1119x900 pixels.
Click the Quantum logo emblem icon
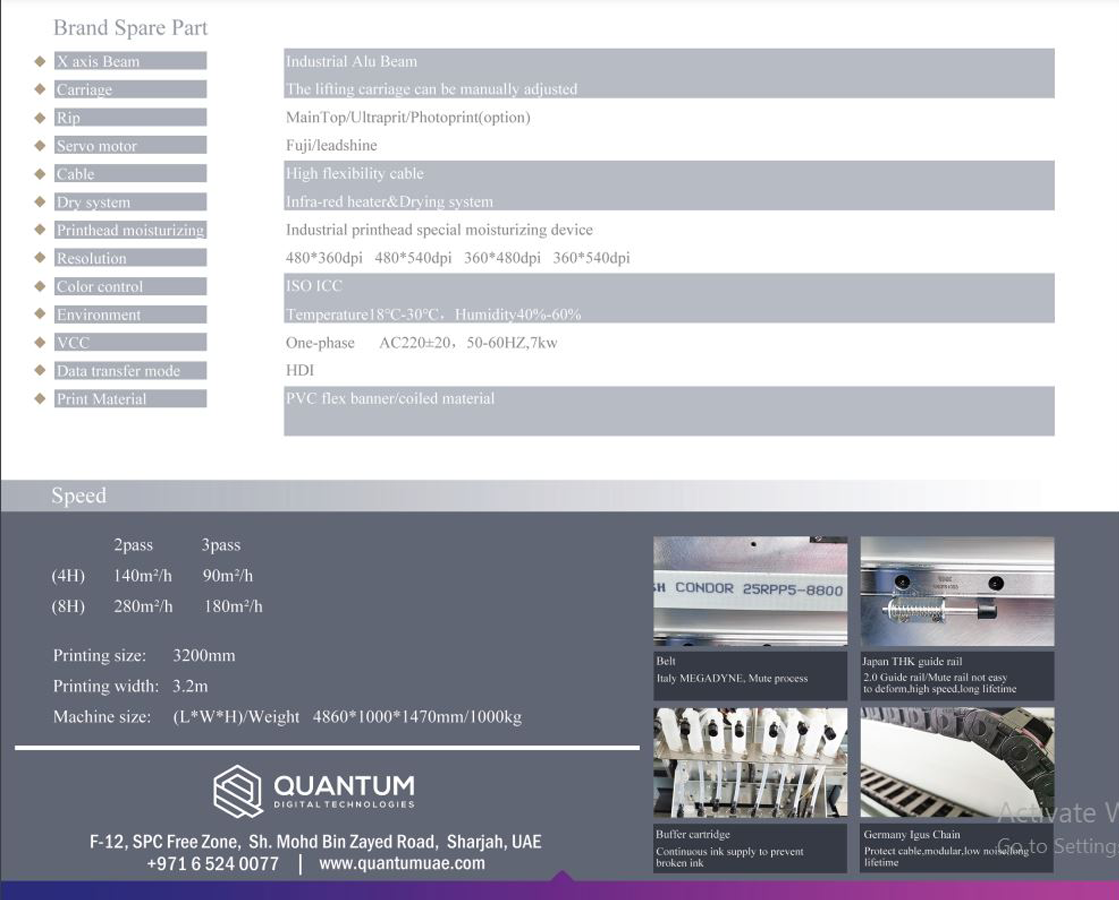coord(238,791)
